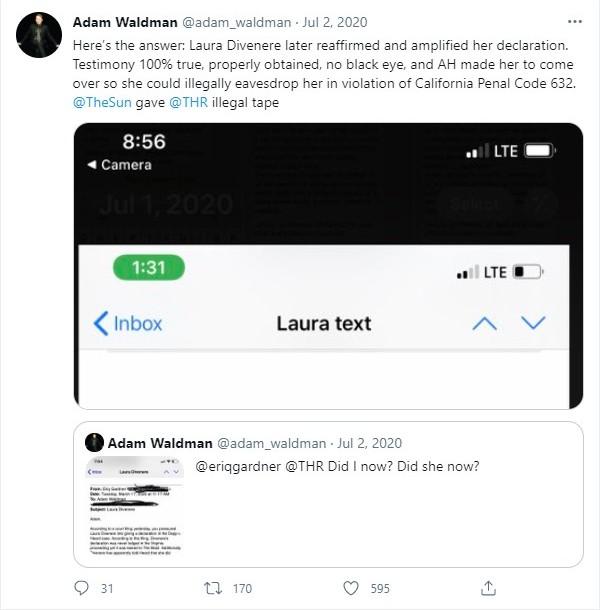600x610 pixels.
Task: Open the quoted tweet text to eriqgardner
Action: tap(337, 466)
